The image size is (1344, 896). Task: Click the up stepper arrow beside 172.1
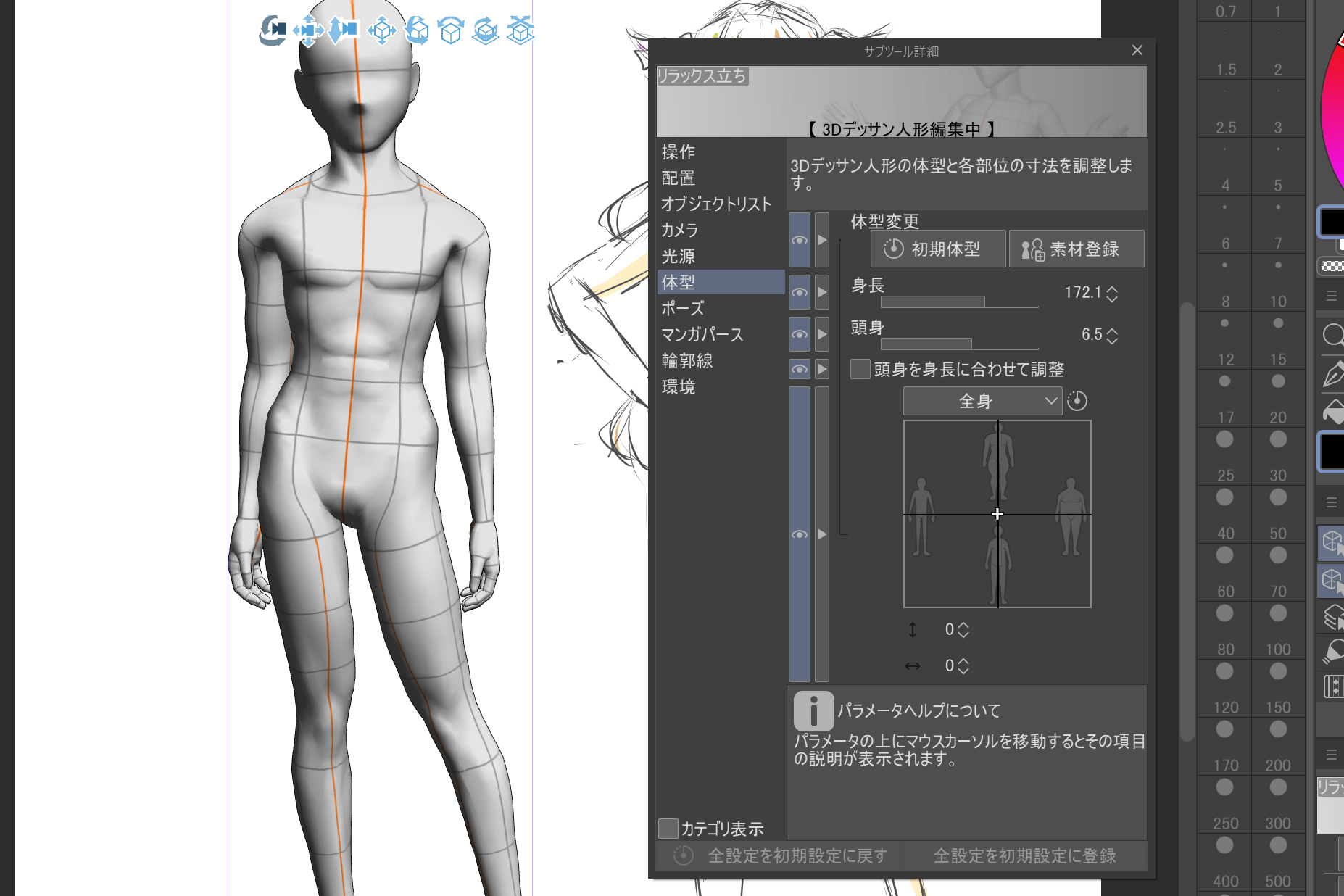1113,289
